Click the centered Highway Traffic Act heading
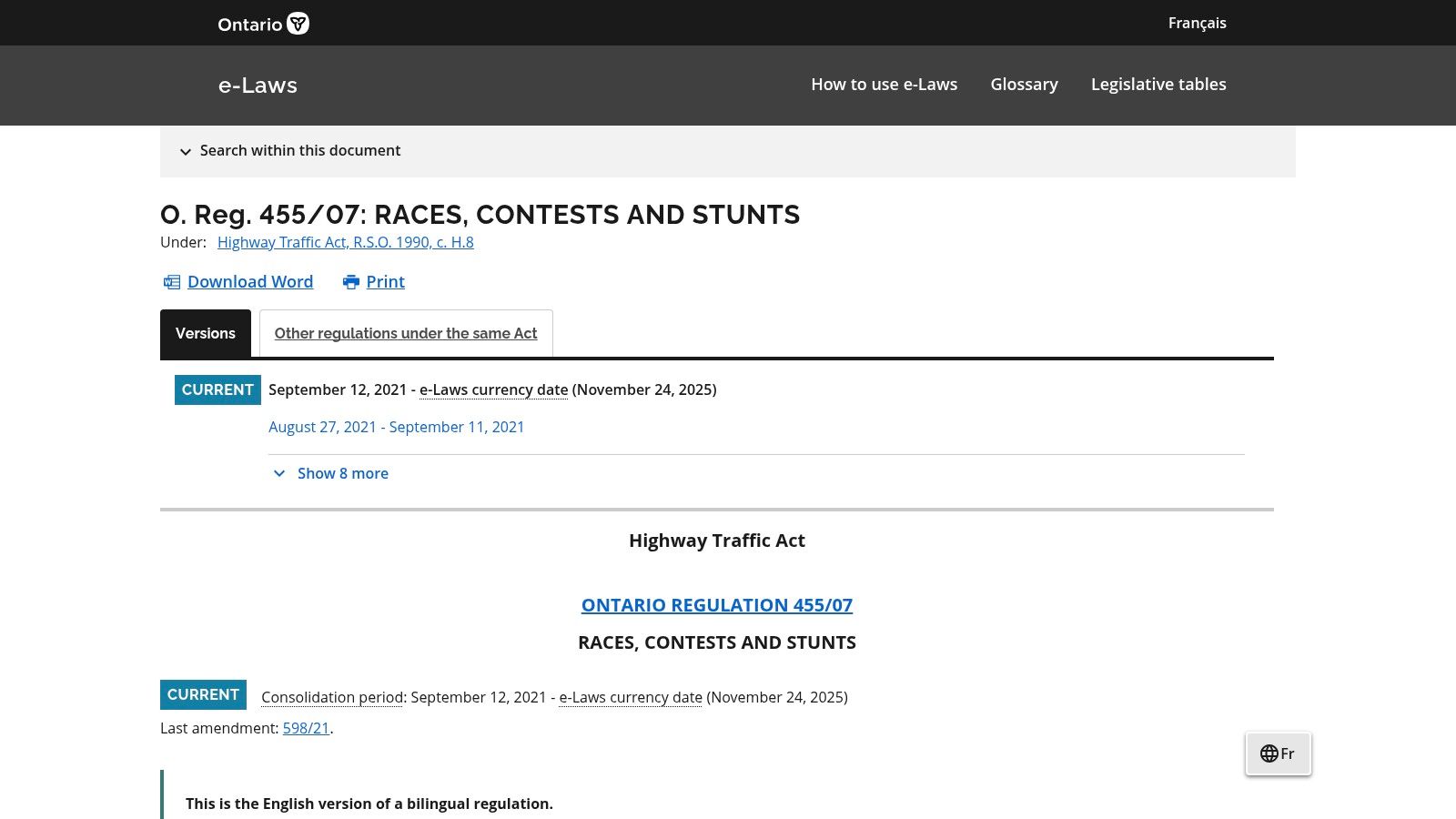Screen dimensions: 1456x819 717,541
